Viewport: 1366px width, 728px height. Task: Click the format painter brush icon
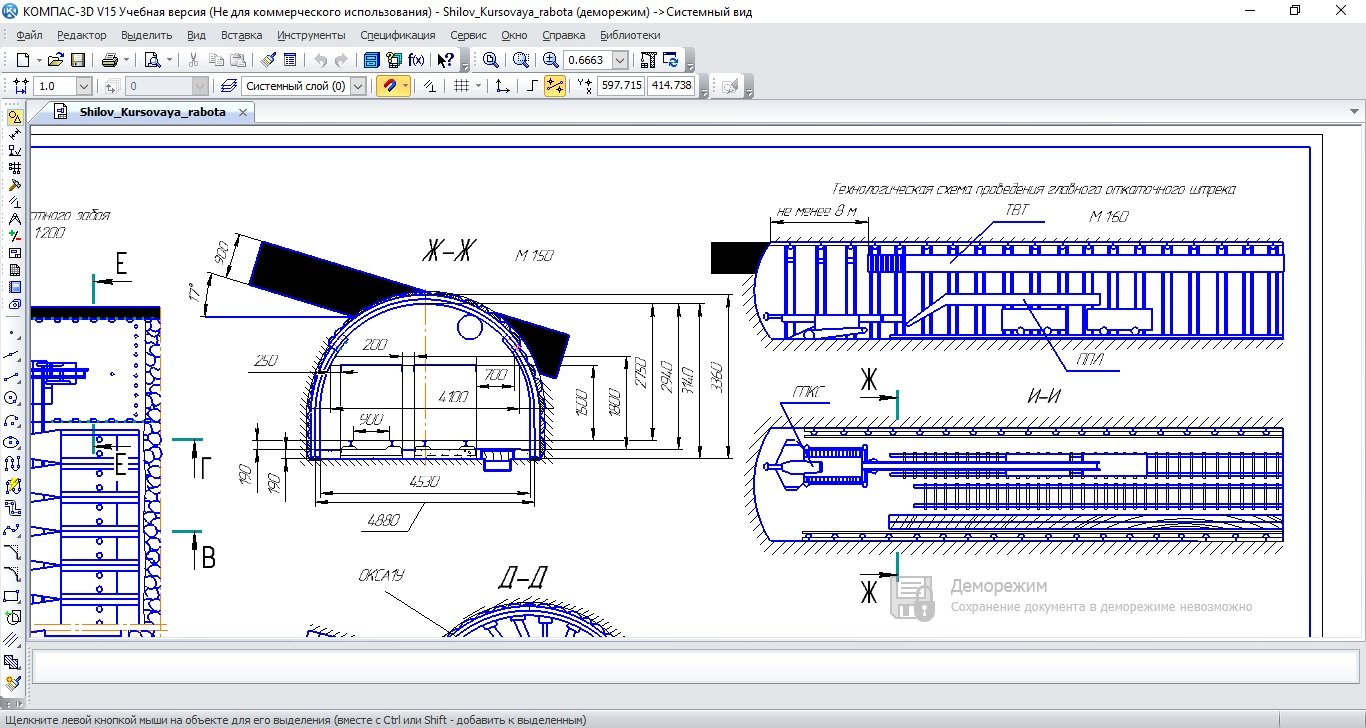268,60
